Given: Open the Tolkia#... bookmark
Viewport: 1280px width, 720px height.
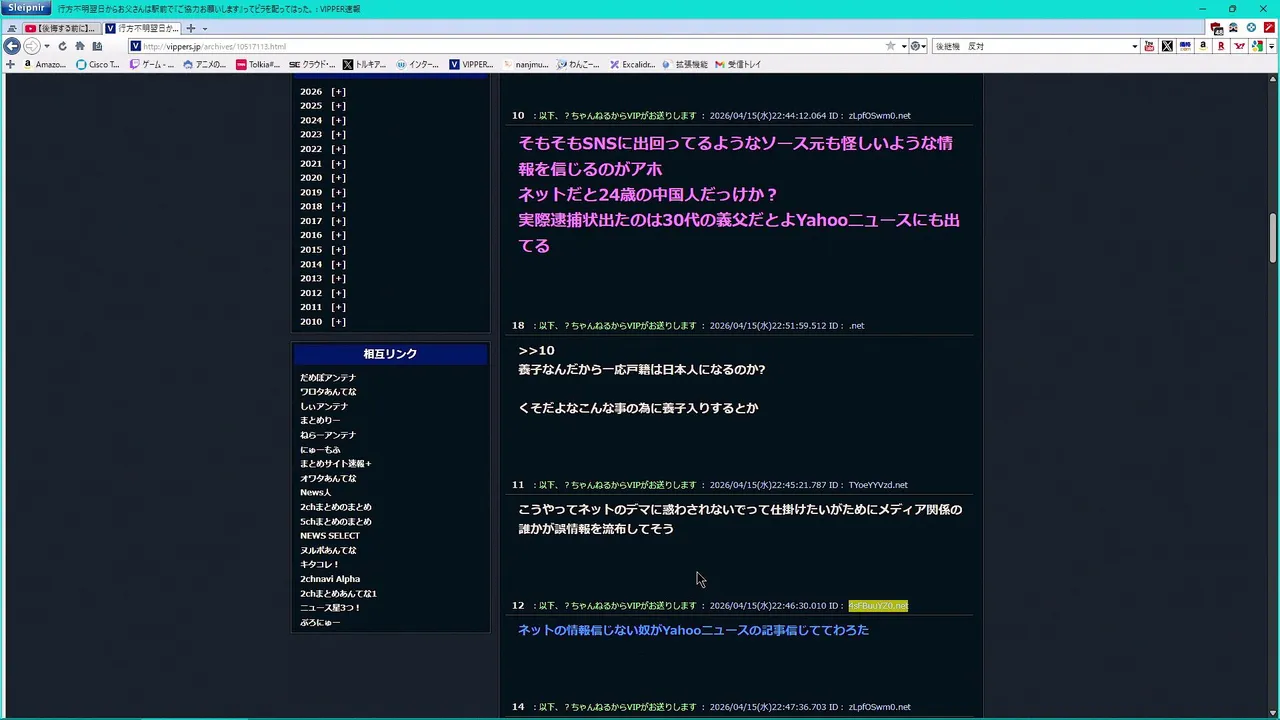Looking at the screenshot, I should [x=258, y=64].
